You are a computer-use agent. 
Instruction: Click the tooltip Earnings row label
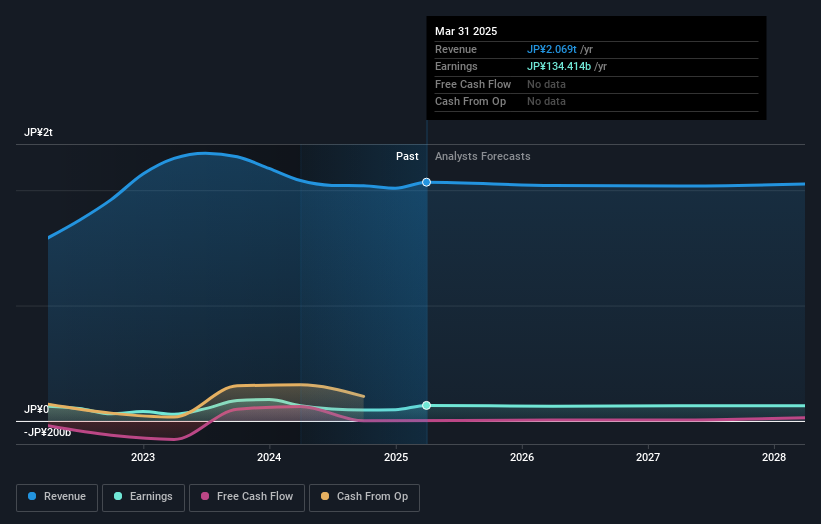point(456,66)
